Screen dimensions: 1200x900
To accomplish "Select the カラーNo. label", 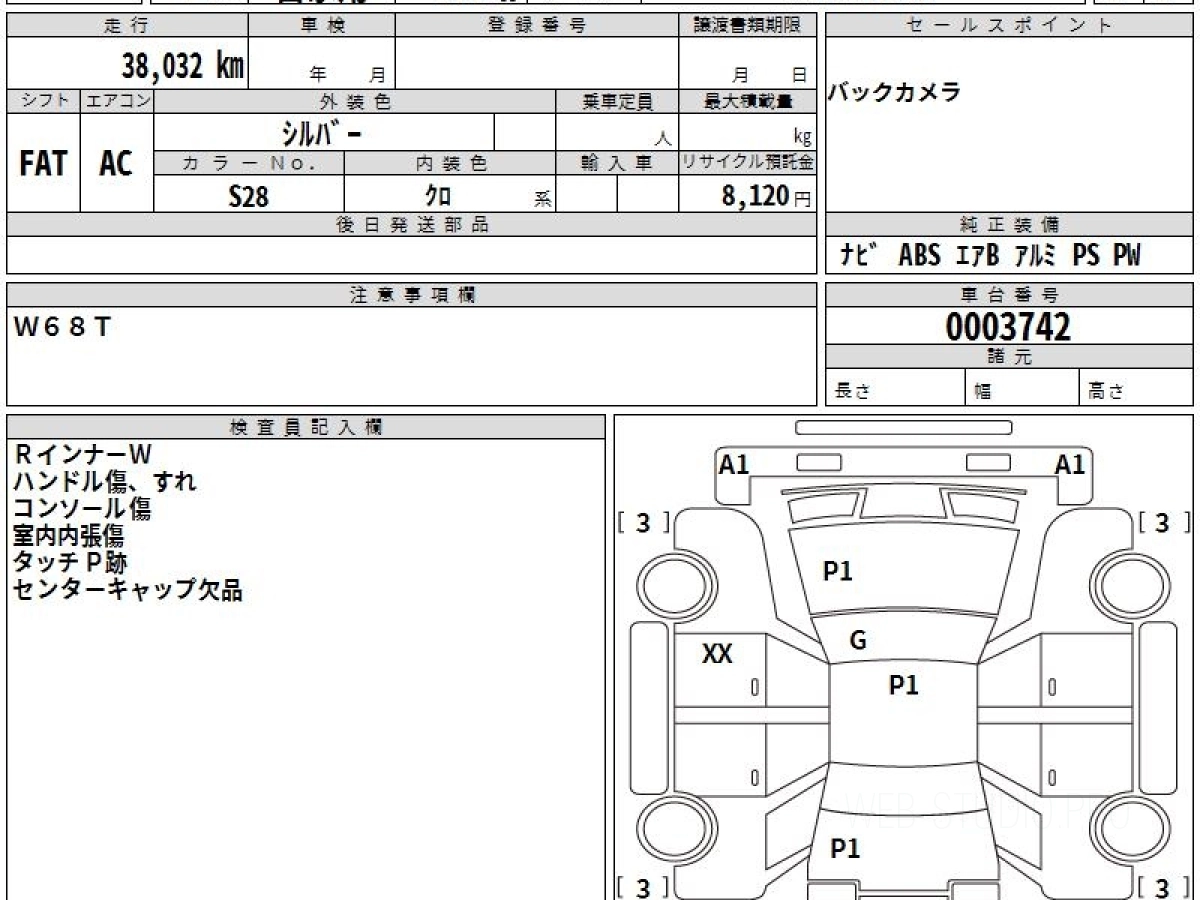I will click(x=249, y=163).
